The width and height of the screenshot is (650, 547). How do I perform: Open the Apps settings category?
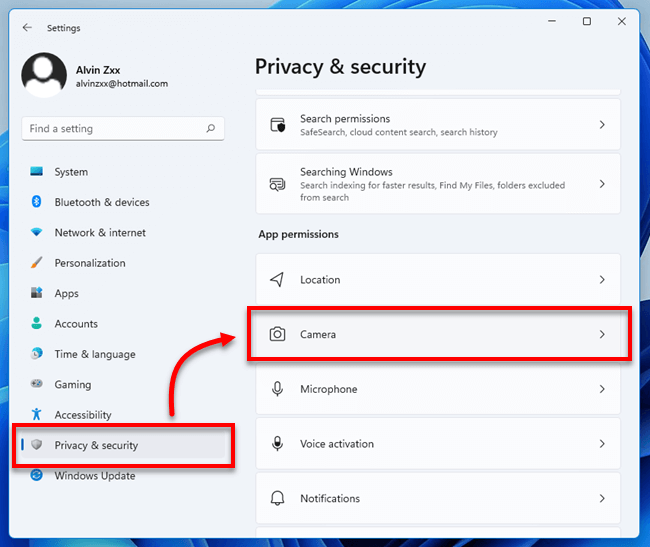tap(67, 294)
